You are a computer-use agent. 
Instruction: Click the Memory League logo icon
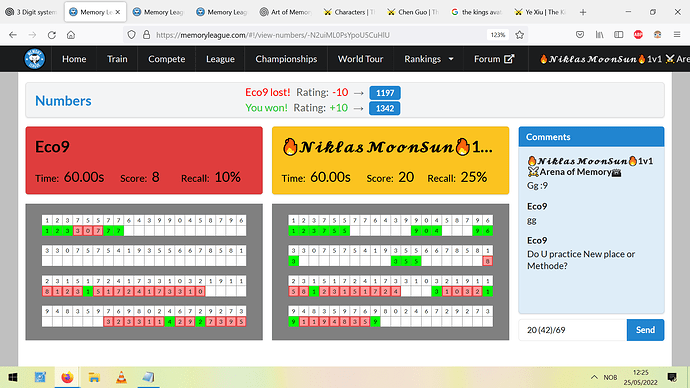[34, 59]
